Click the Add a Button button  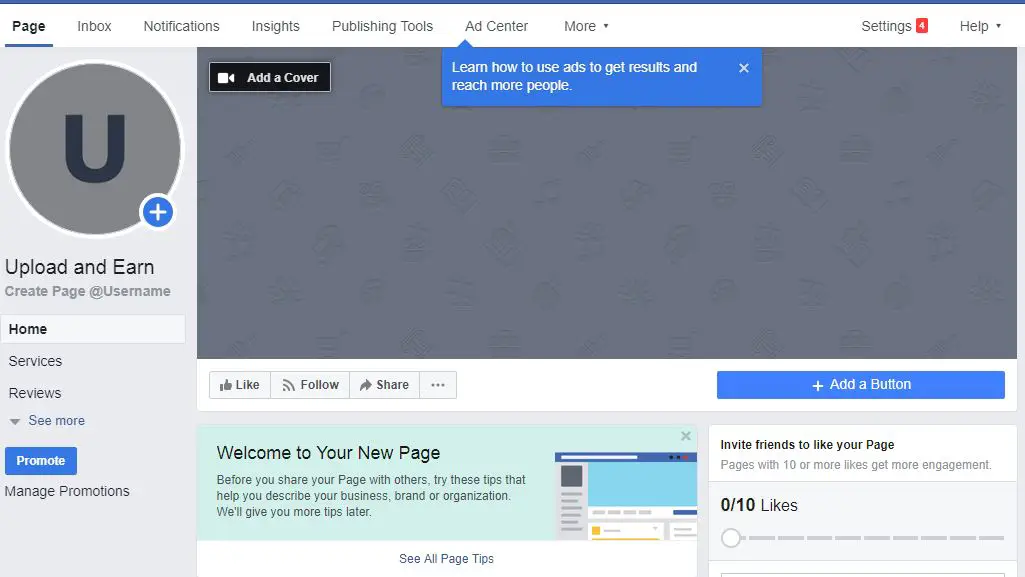coord(861,385)
